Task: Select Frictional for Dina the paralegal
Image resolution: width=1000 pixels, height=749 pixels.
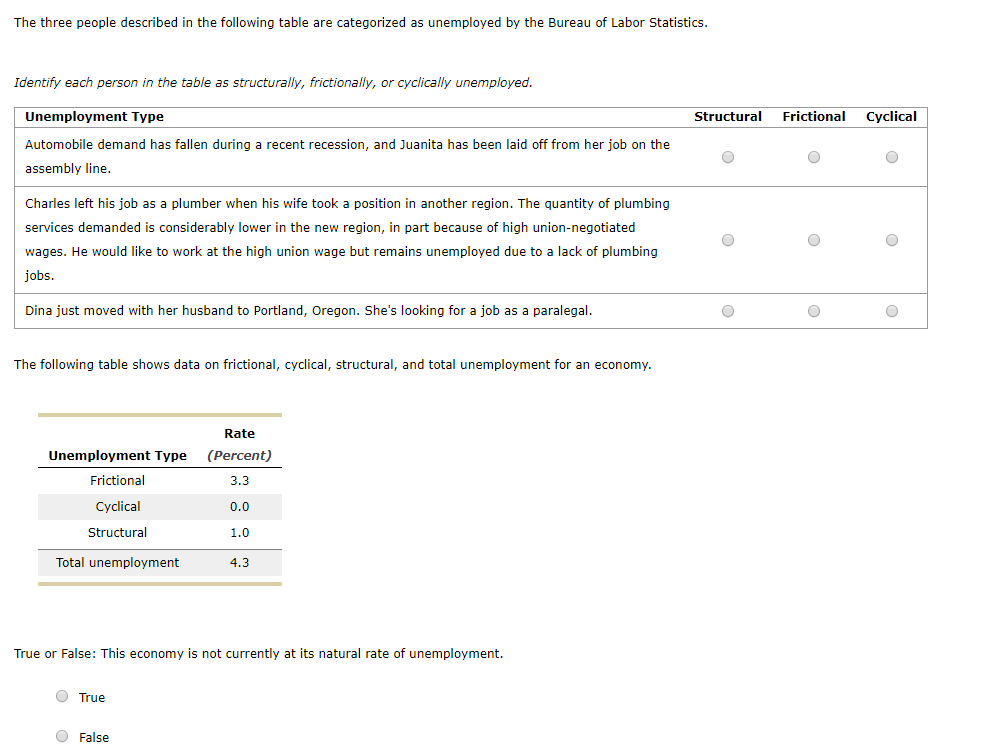Action: [x=814, y=310]
